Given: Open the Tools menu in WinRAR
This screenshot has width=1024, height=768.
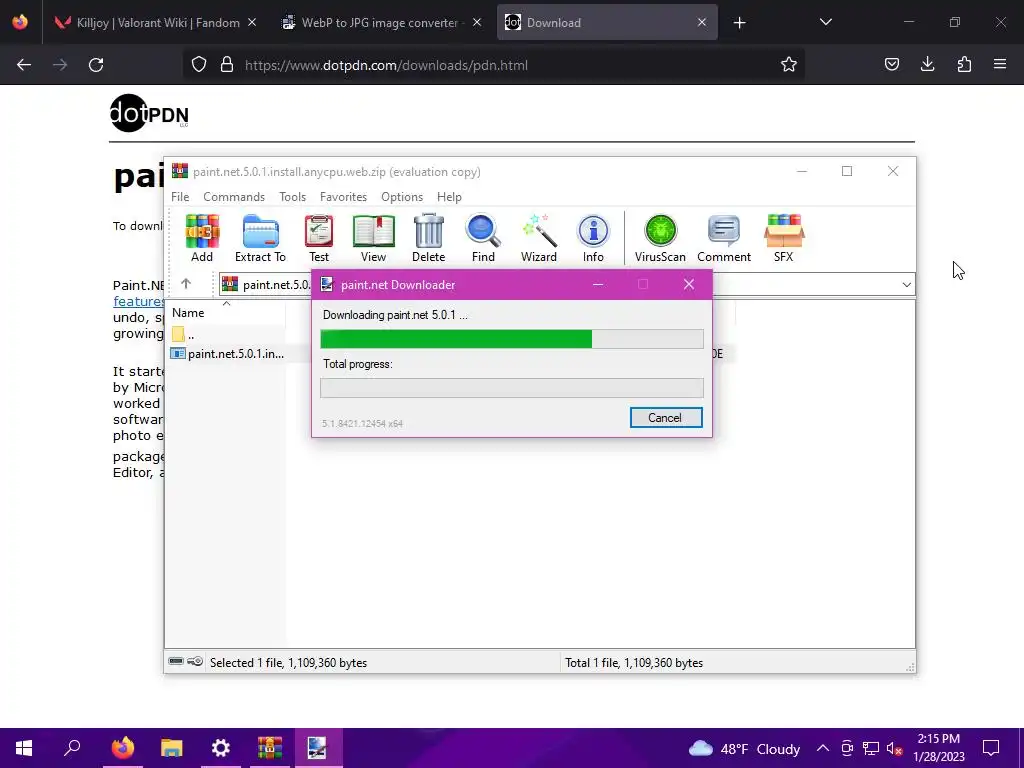Looking at the screenshot, I should pyautogui.click(x=293, y=197).
